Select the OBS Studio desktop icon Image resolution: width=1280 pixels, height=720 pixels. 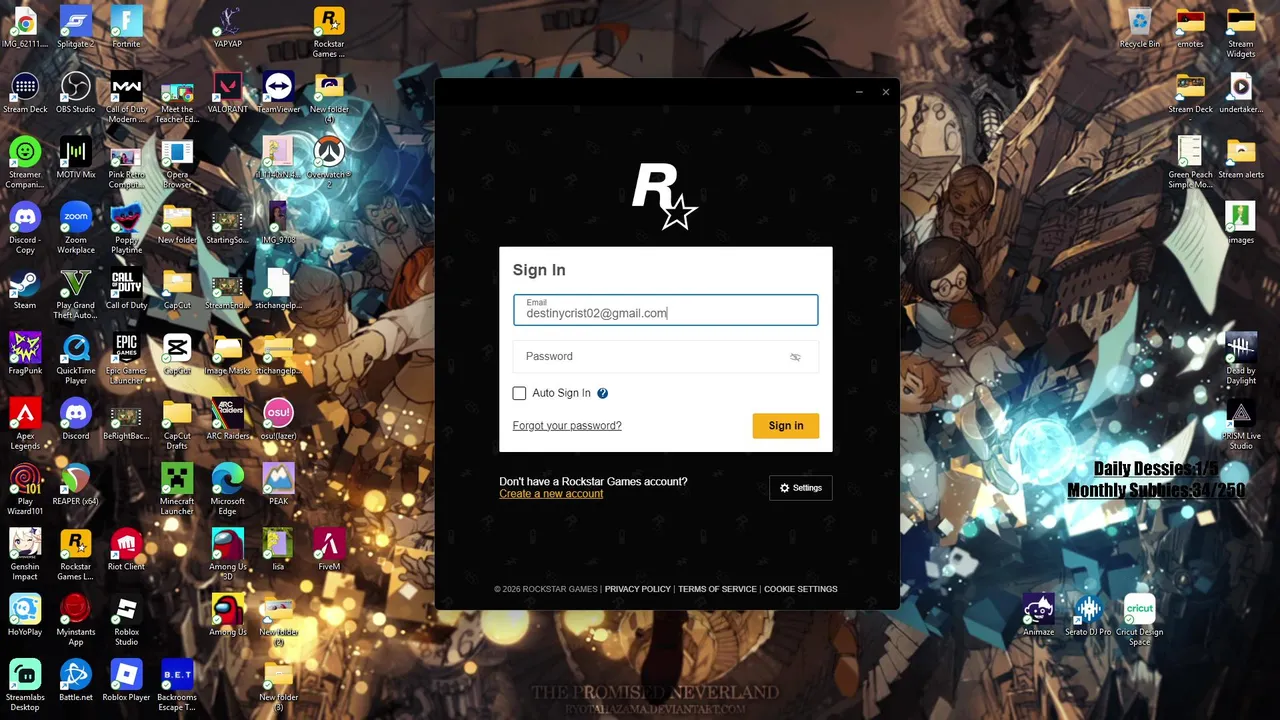[76, 92]
